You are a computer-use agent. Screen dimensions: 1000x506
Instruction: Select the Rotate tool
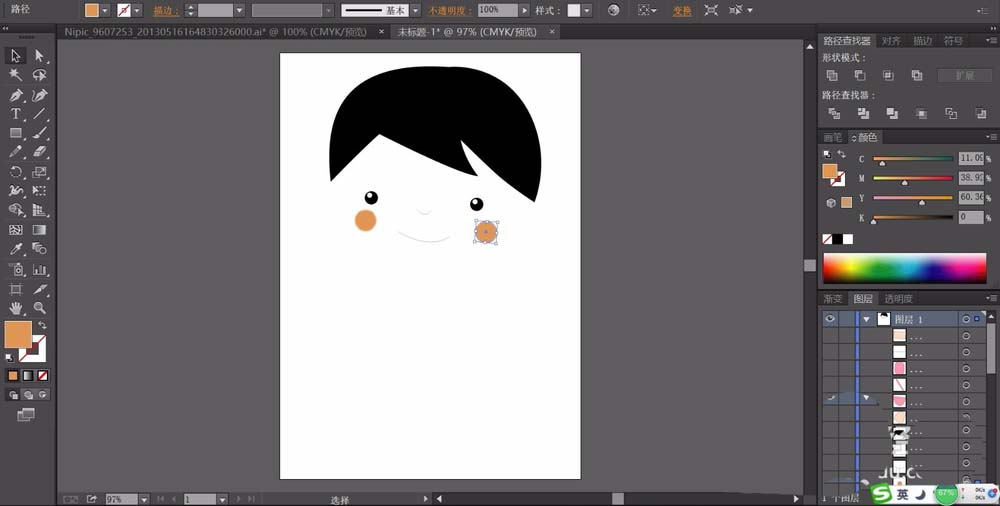click(x=16, y=172)
